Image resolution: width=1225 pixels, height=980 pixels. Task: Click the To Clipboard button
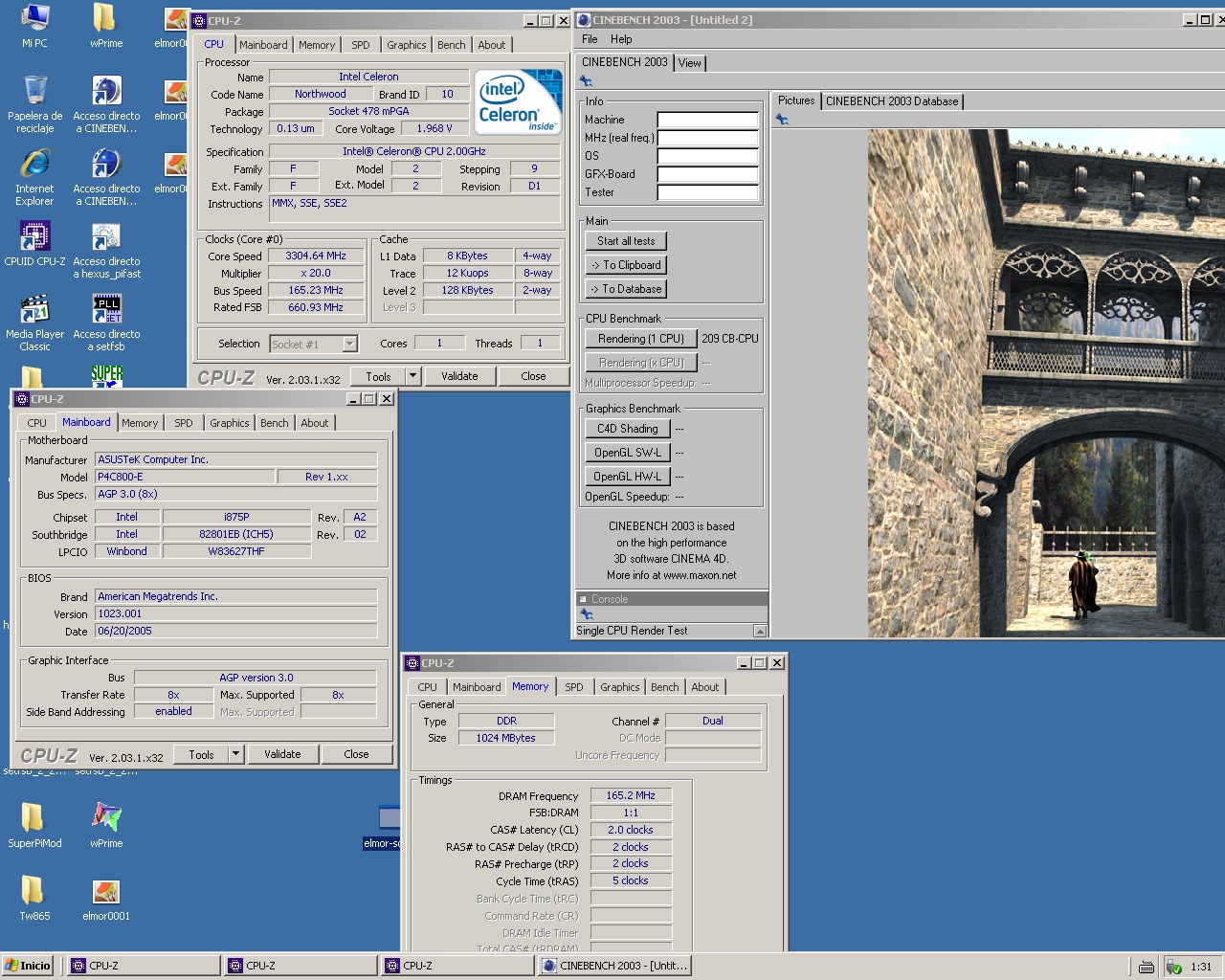click(626, 265)
